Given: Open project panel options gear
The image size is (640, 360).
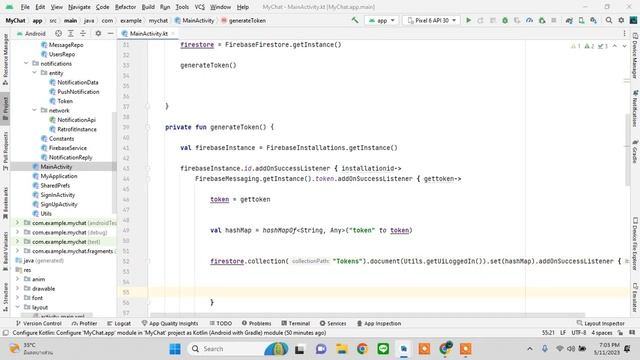Looking at the screenshot, I should click(98, 33).
